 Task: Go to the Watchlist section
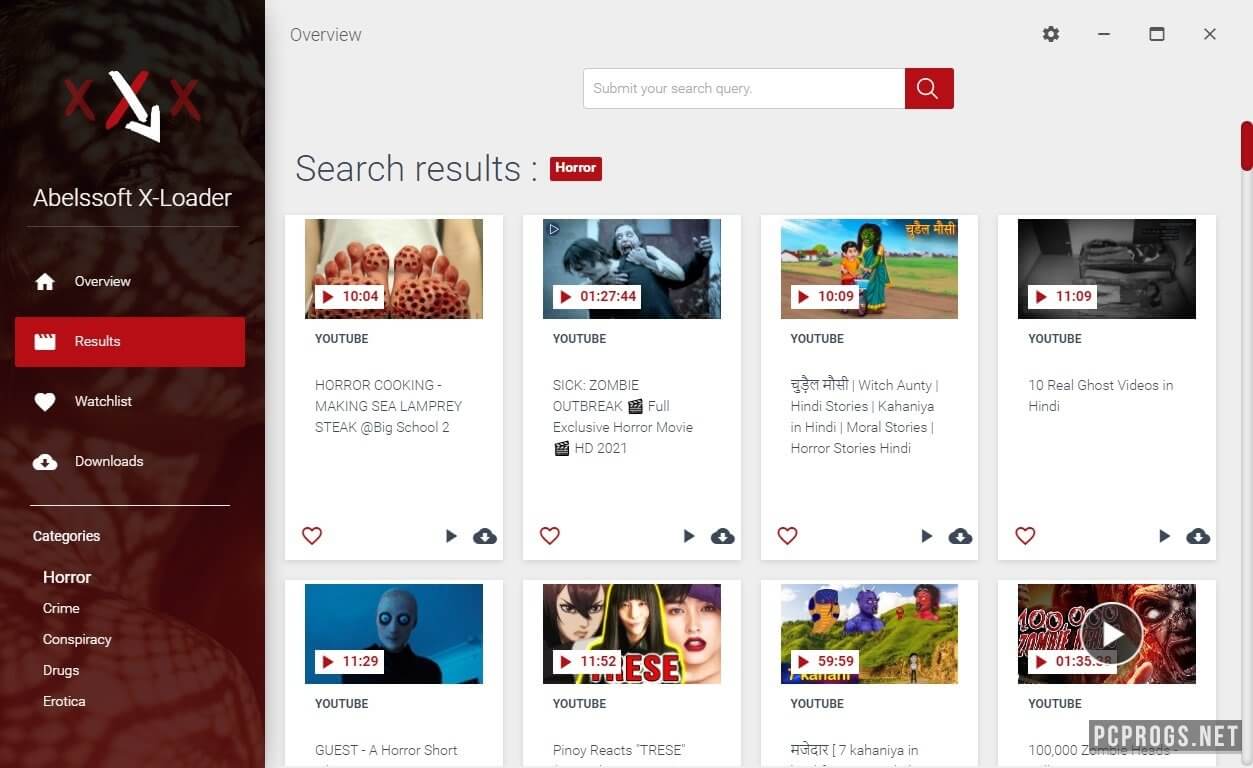(x=103, y=401)
